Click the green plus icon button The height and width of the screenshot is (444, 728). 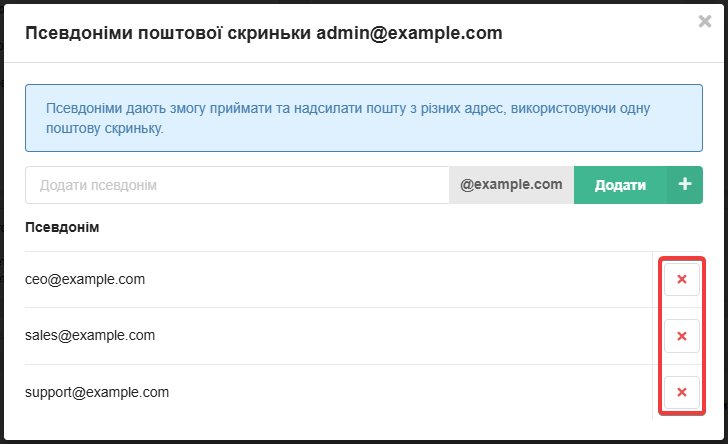click(x=685, y=185)
